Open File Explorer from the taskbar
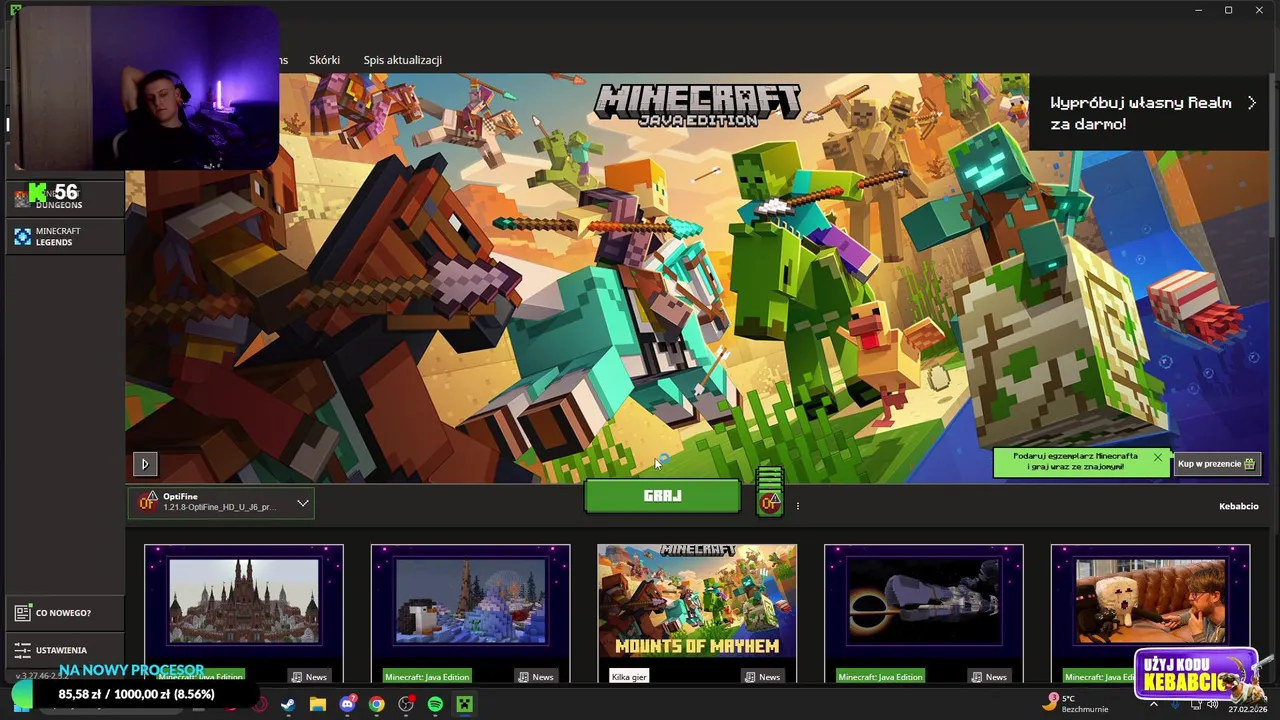1280x720 pixels. pyautogui.click(x=318, y=704)
